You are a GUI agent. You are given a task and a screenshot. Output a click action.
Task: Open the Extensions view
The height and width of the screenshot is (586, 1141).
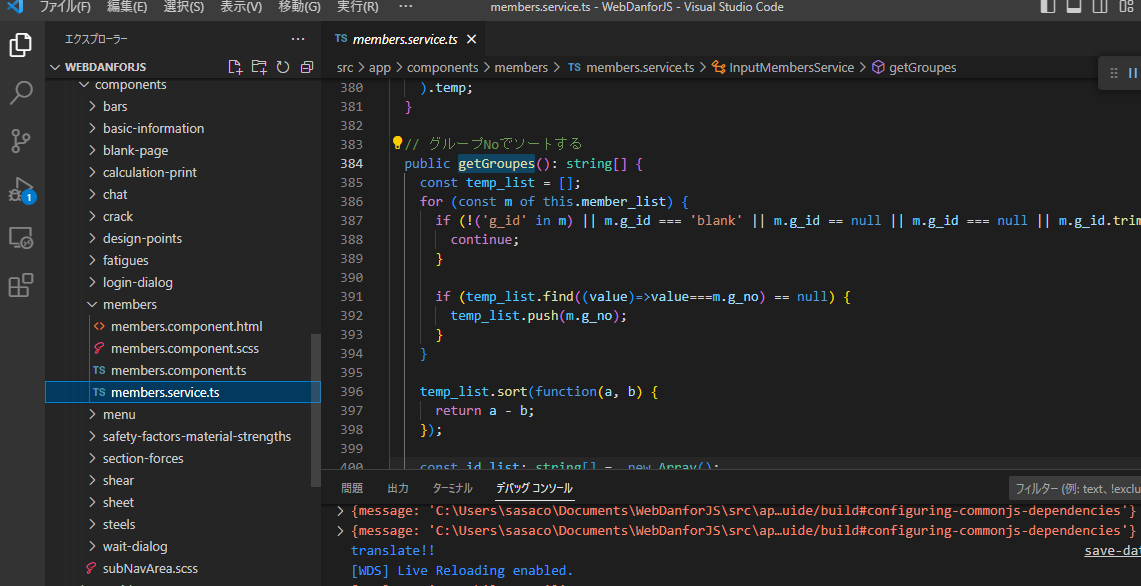[x=22, y=285]
